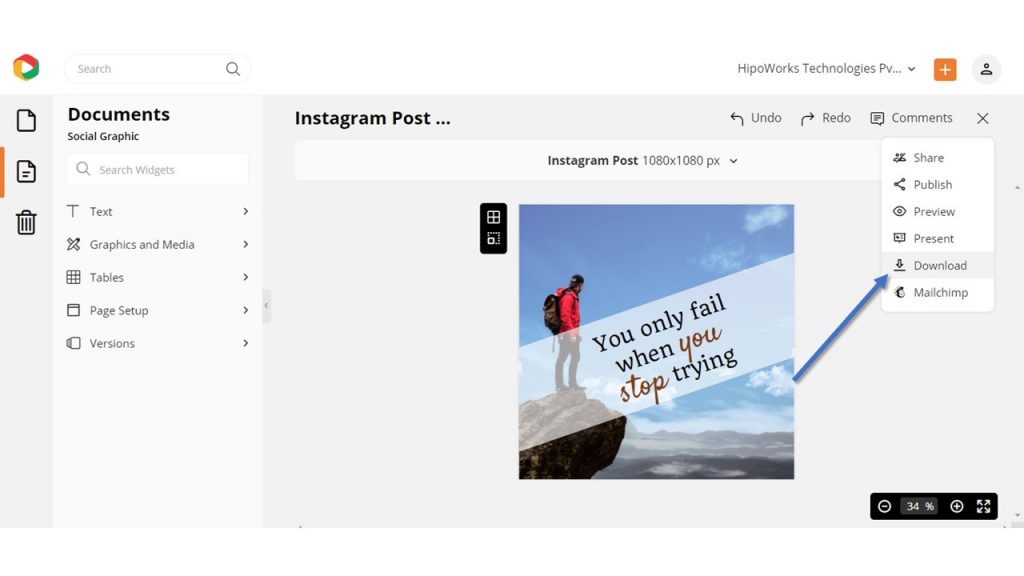
Task: Open the user profile avatar icon
Action: [x=986, y=69]
